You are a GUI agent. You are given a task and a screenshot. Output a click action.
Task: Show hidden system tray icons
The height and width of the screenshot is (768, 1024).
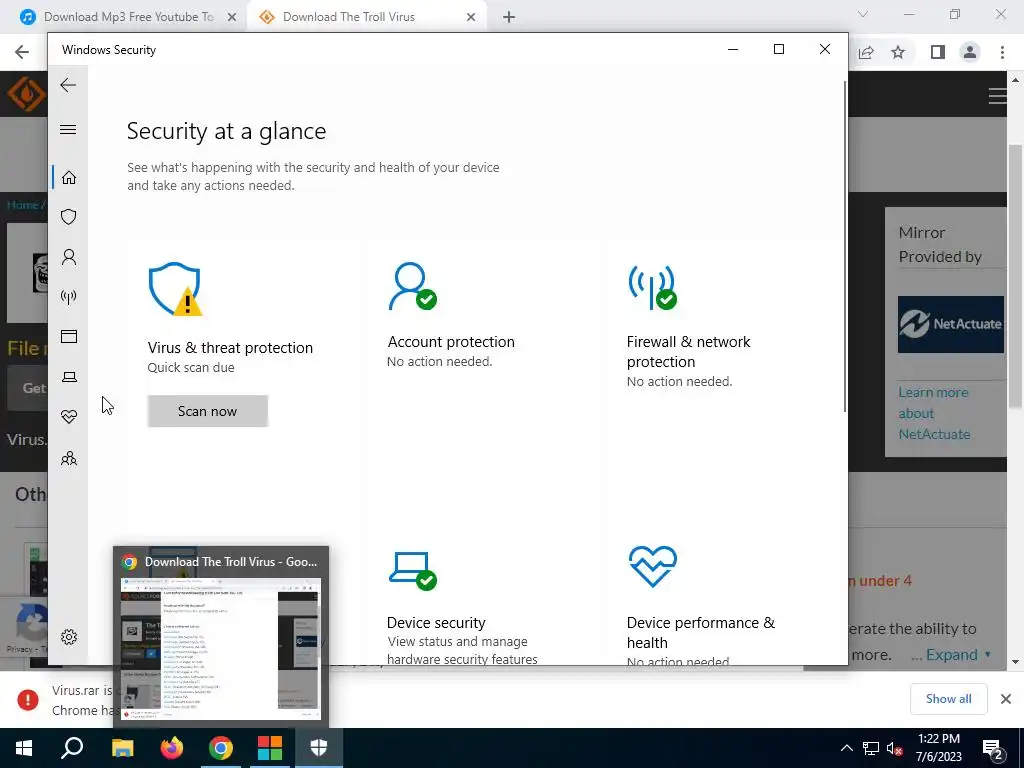click(846, 748)
